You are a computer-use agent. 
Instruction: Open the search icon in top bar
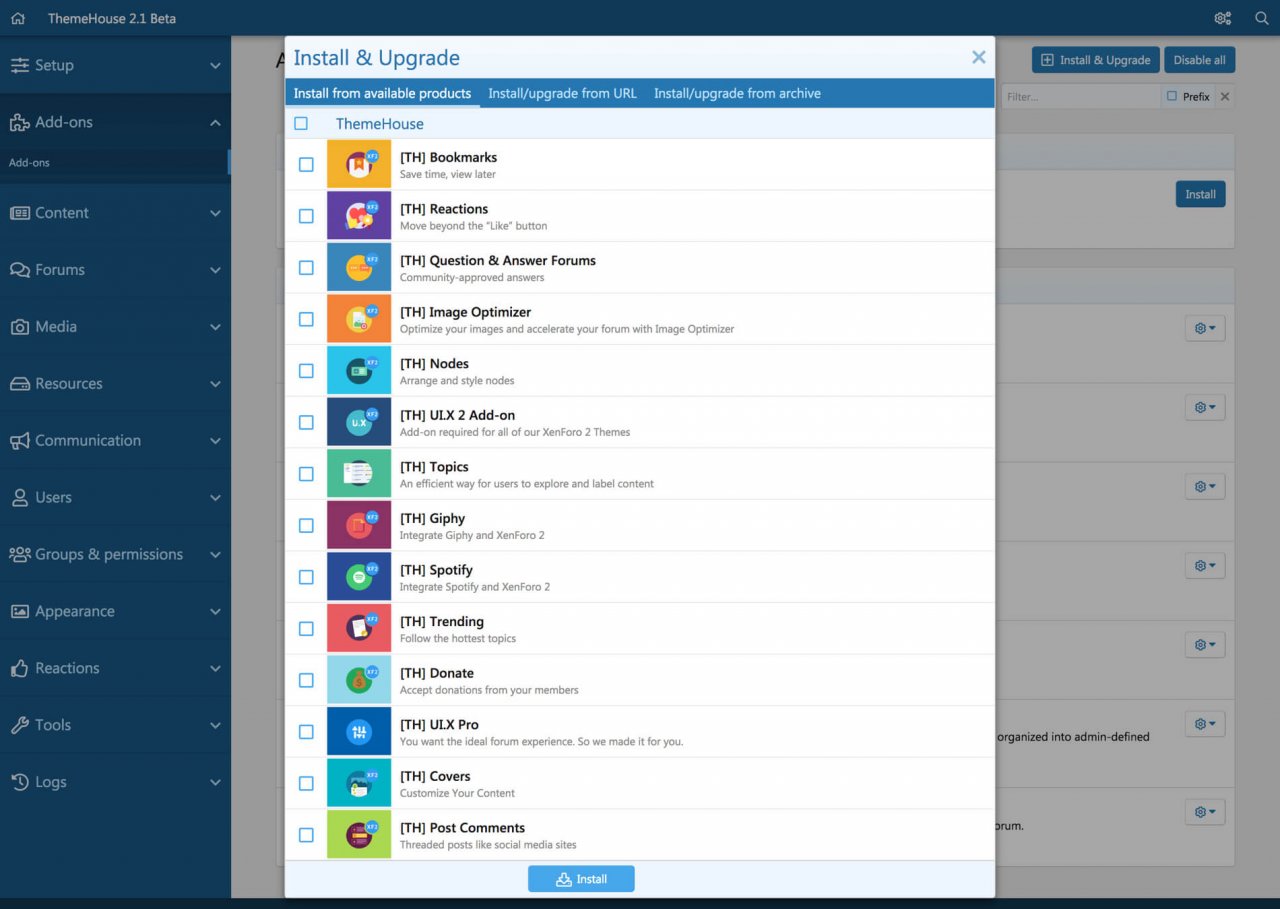click(x=1261, y=18)
